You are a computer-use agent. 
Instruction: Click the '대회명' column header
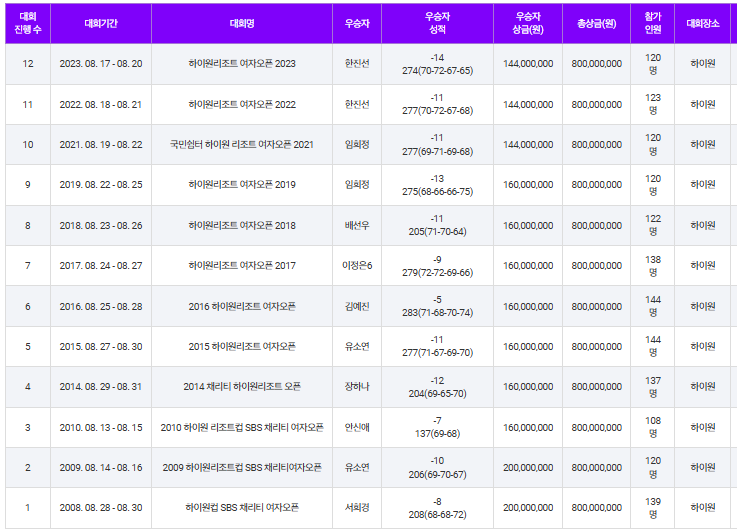pos(242,23)
